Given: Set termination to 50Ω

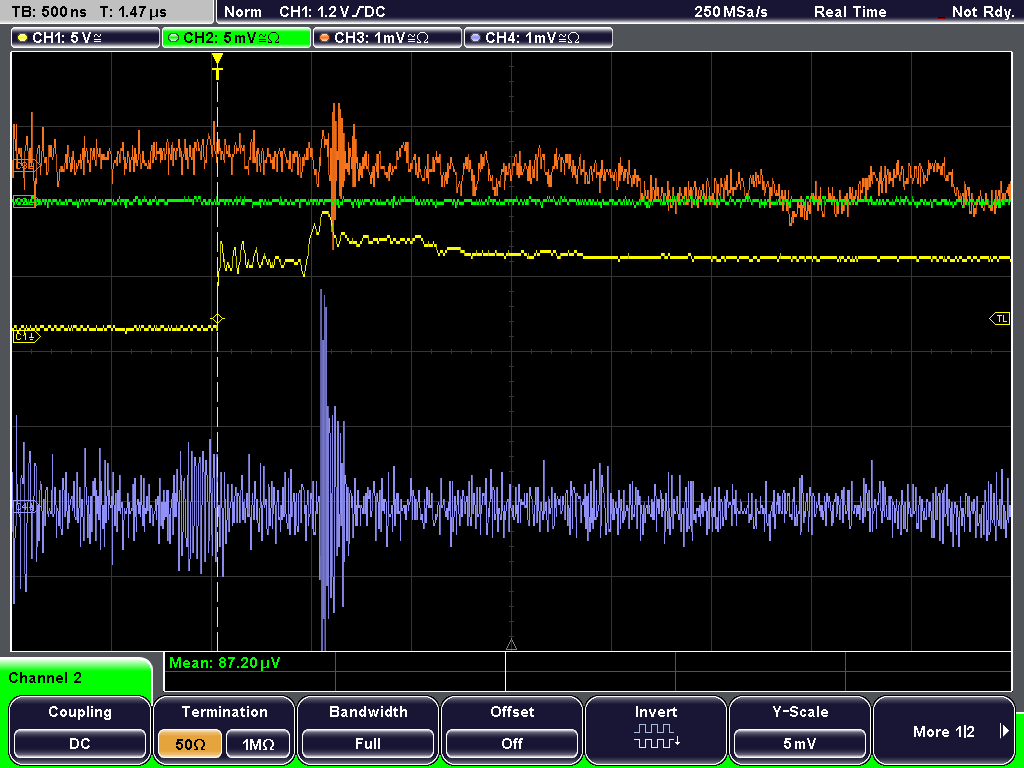Looking at the screenshot, I should [190, 744].
